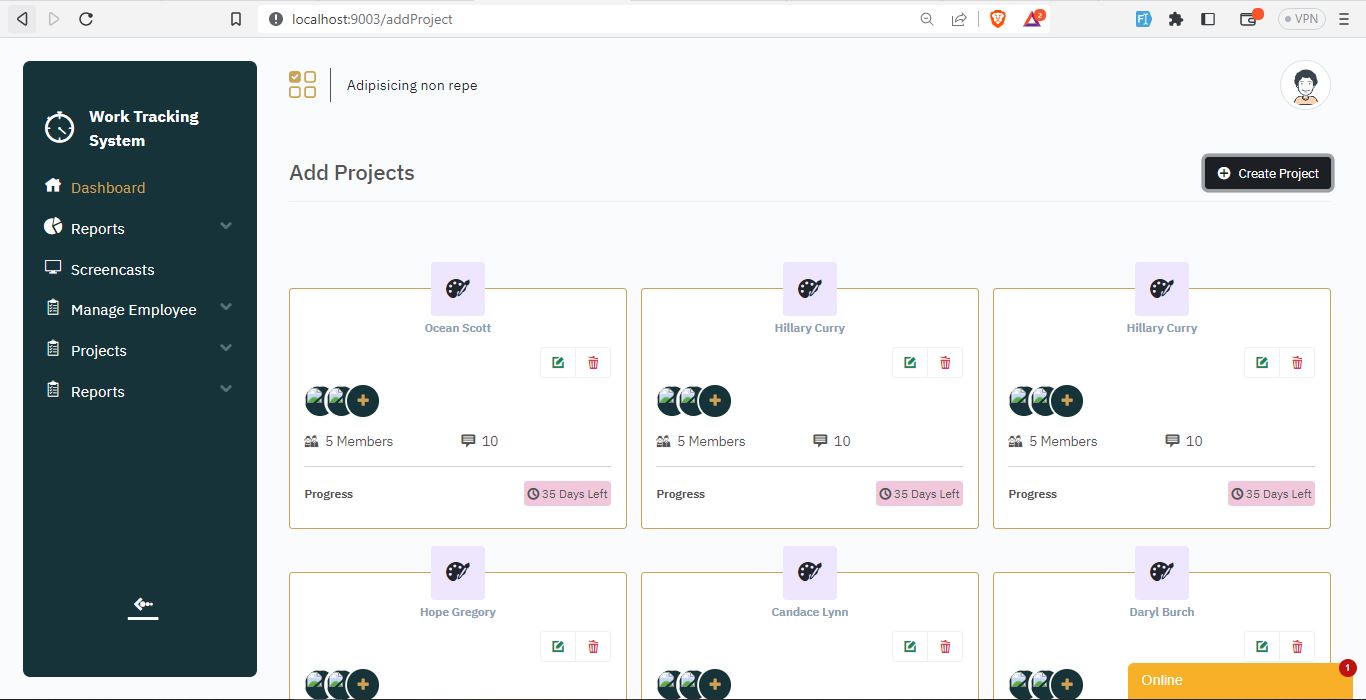Click the stopwatch logo of Work Tracking System
This screenshot has height=700, width=1366.
[x=60, y=128]
